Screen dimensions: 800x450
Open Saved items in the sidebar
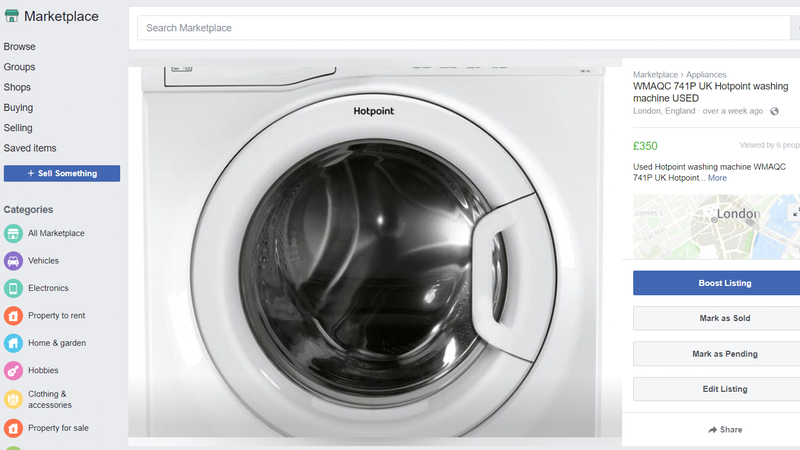tap(30, 148)
